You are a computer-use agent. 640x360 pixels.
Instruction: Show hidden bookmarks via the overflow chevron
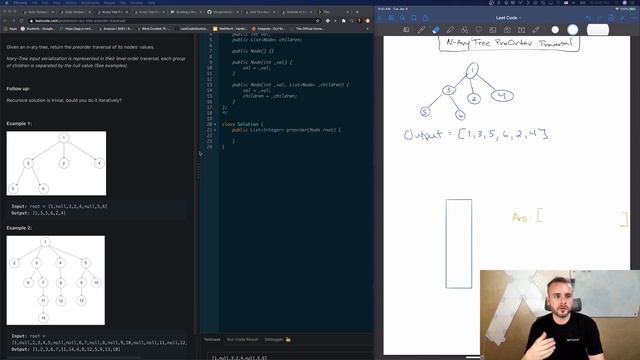[x=367, y=29]
